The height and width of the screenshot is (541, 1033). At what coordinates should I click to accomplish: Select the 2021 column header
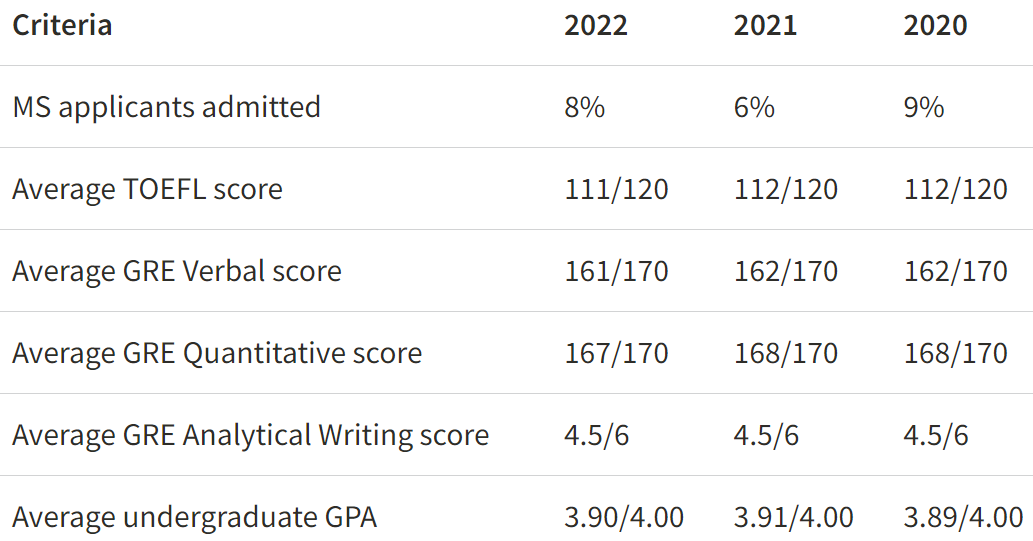765,25
